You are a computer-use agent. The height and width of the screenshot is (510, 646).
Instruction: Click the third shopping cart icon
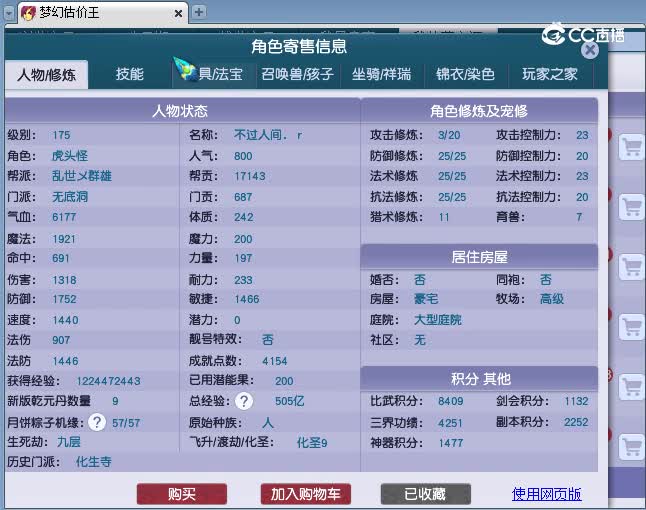point(632,267)
